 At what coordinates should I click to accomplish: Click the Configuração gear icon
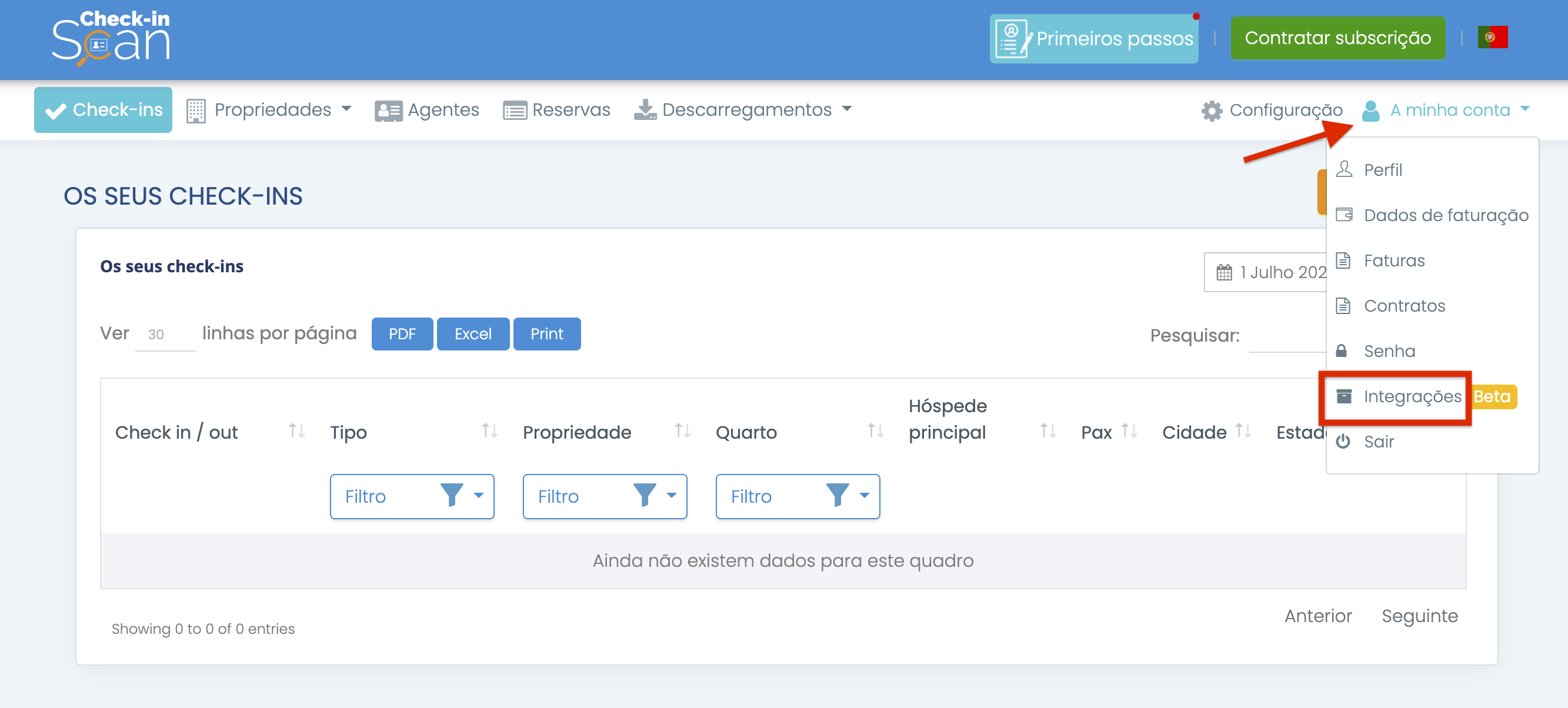(x=1212, y=110)
